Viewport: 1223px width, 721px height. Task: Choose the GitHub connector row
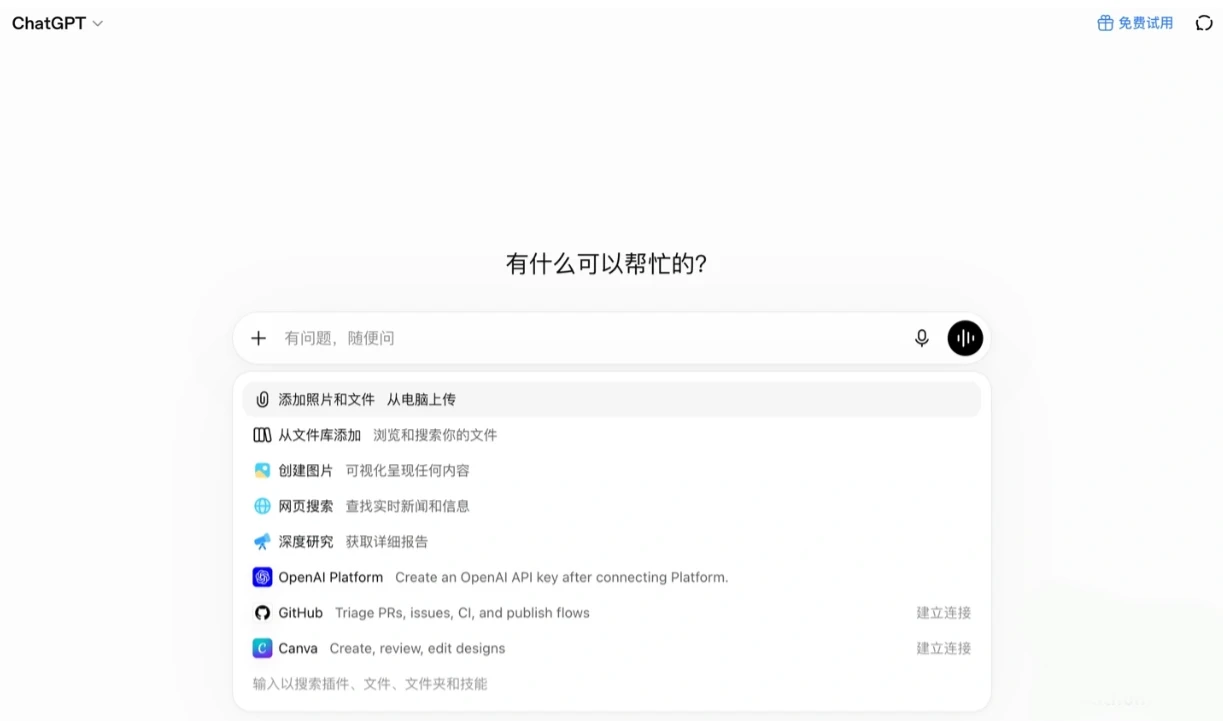pos(611,613)
